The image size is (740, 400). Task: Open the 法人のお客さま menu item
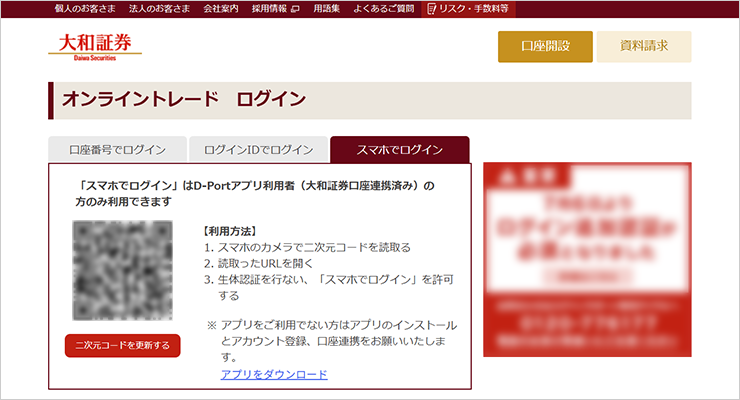pyautogui.click(x=160, y=8)
